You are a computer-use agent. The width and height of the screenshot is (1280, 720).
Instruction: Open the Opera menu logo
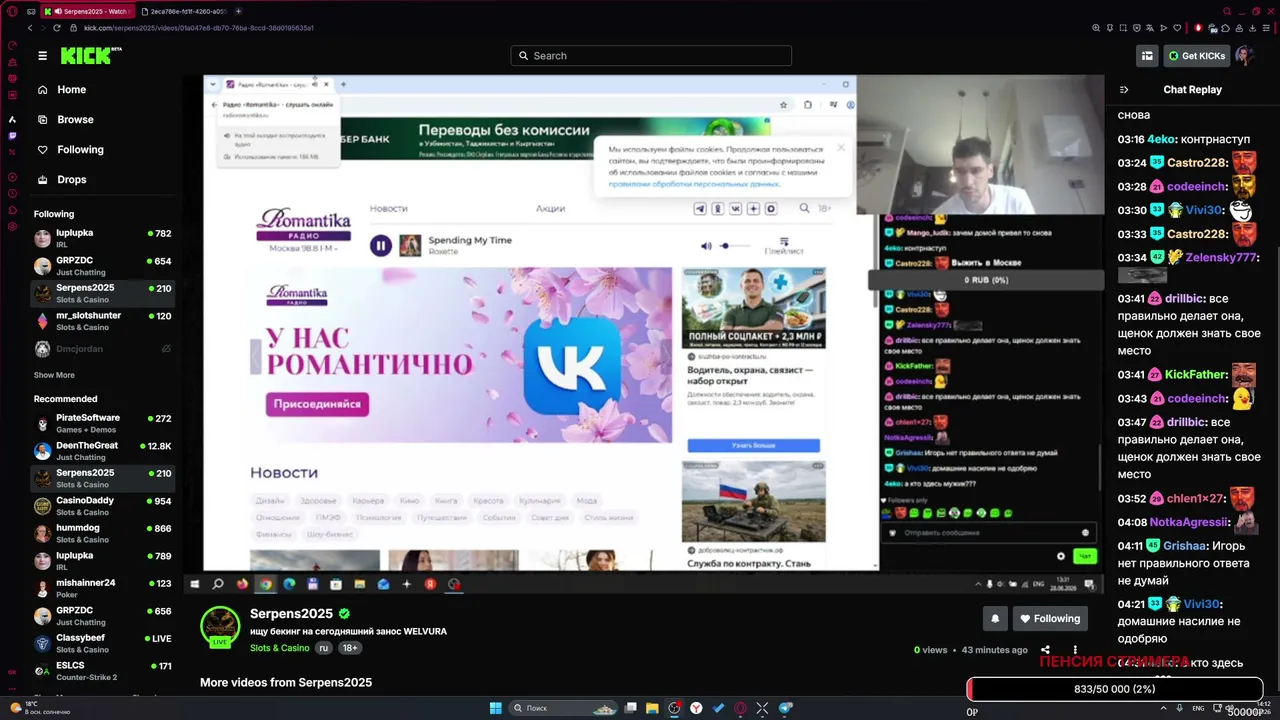(x=12, y=11)
